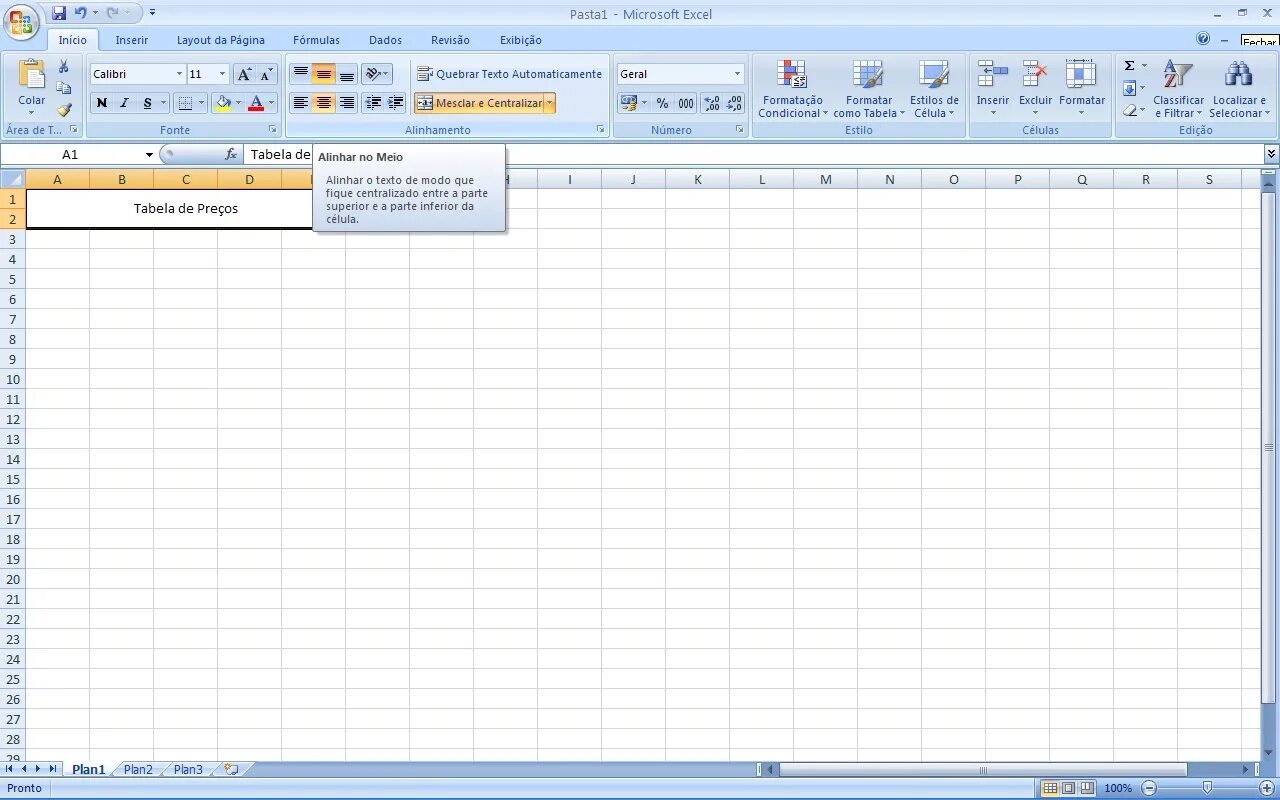The width and height of the screenshot is (1280, 800).
Task: Open Classificar e Filtrar menu
Action: click(1178, 88)
